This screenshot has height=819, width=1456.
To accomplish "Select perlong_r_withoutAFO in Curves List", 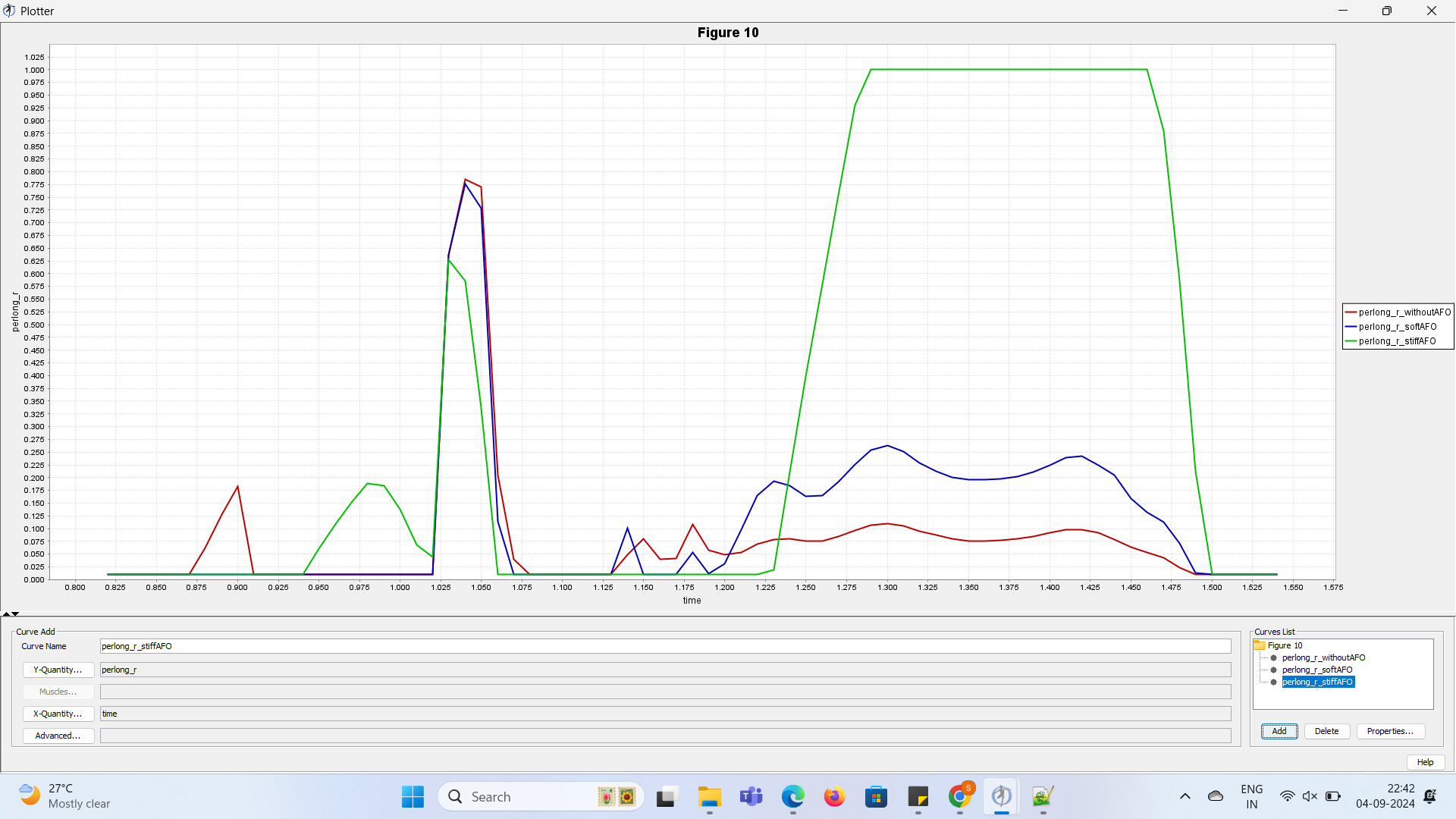I will pyautogui.click(x=1323, y=657).
